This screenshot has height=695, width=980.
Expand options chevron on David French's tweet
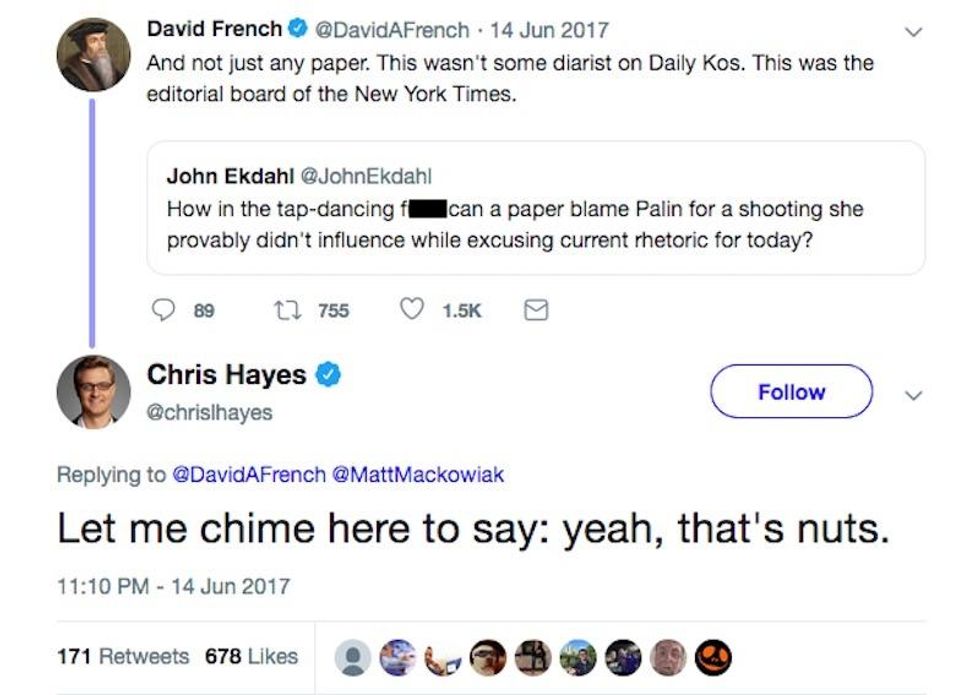(911, 32)
